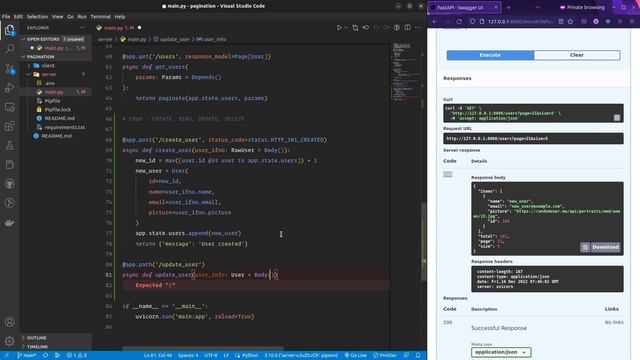Split the editor right
Viewport: 640px width, 360px height.
coord(407,28)
